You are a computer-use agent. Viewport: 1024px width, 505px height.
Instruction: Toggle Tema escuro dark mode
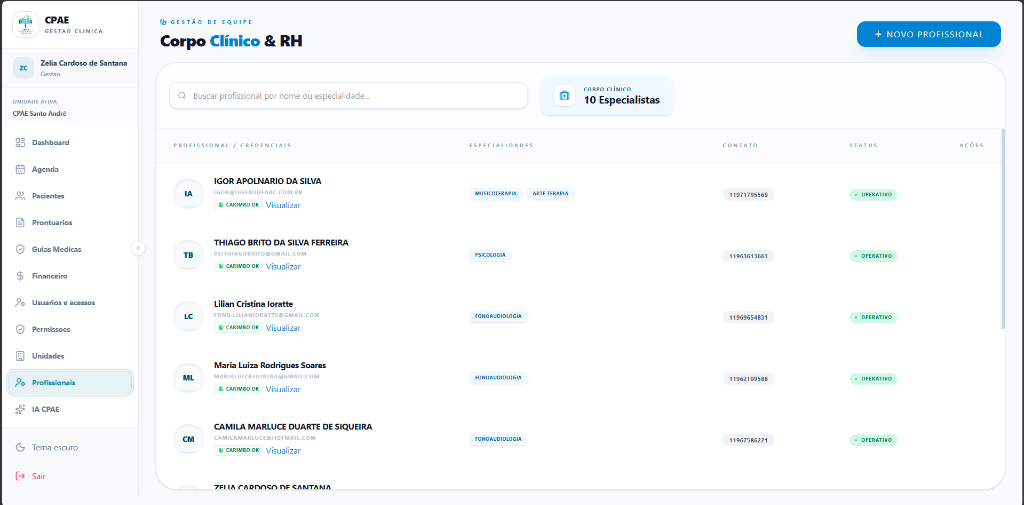(x=47, y=448)
